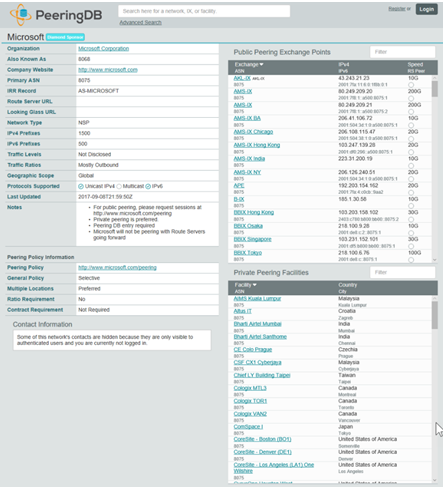Open the Bharti Airtel Mumbai facility link

(258, 324)
